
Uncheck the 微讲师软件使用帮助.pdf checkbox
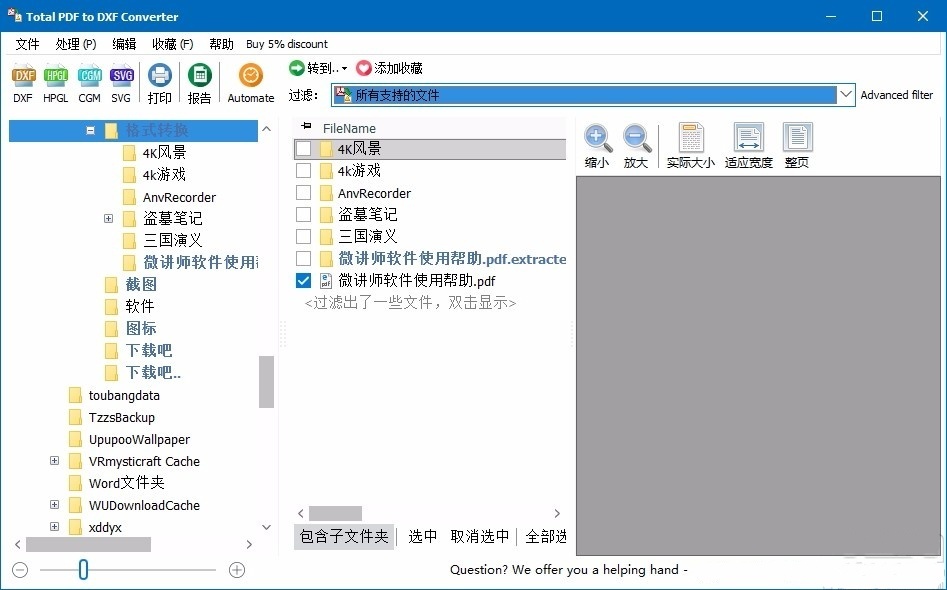click(303, 281)
